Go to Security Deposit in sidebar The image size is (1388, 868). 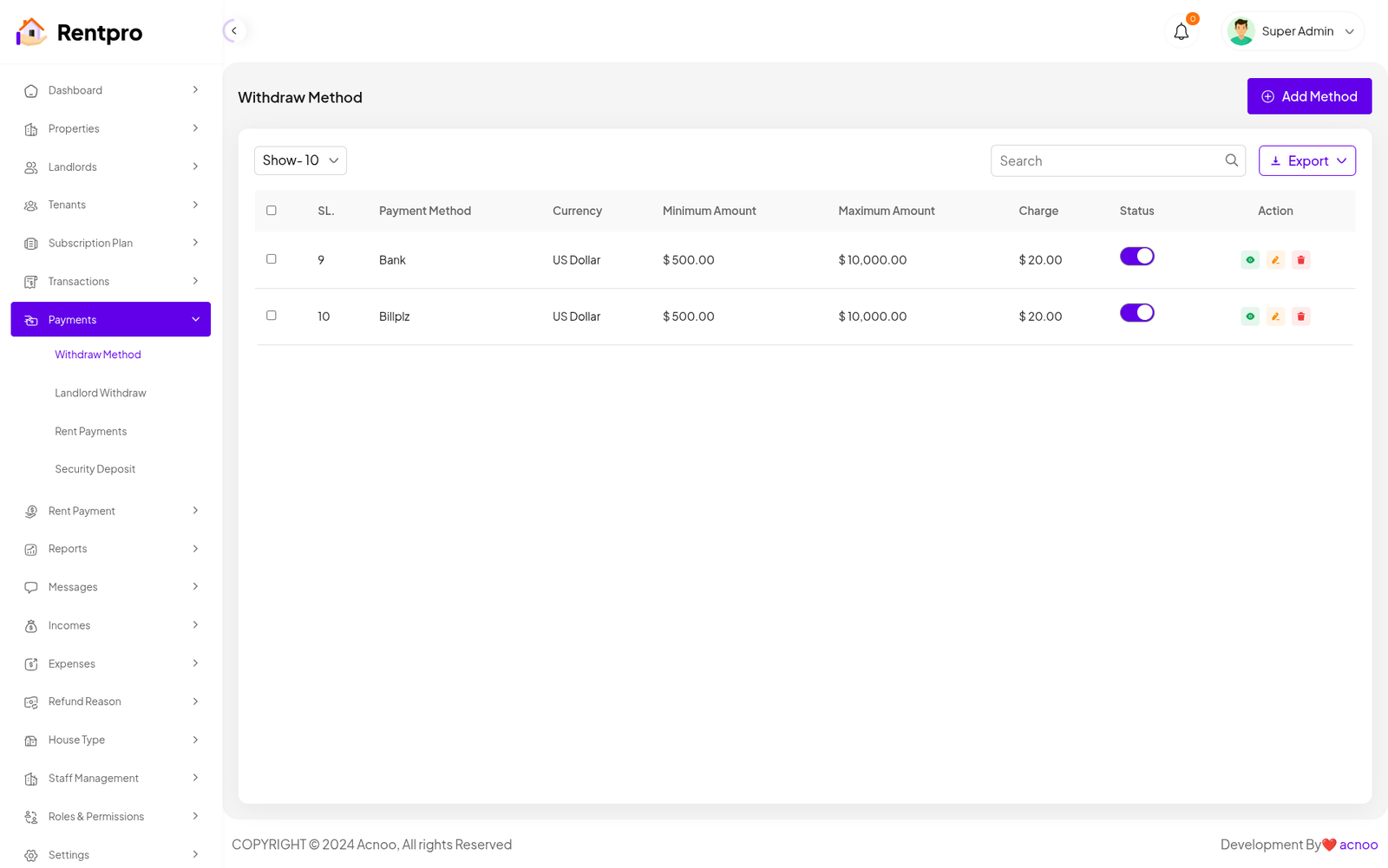95,469
